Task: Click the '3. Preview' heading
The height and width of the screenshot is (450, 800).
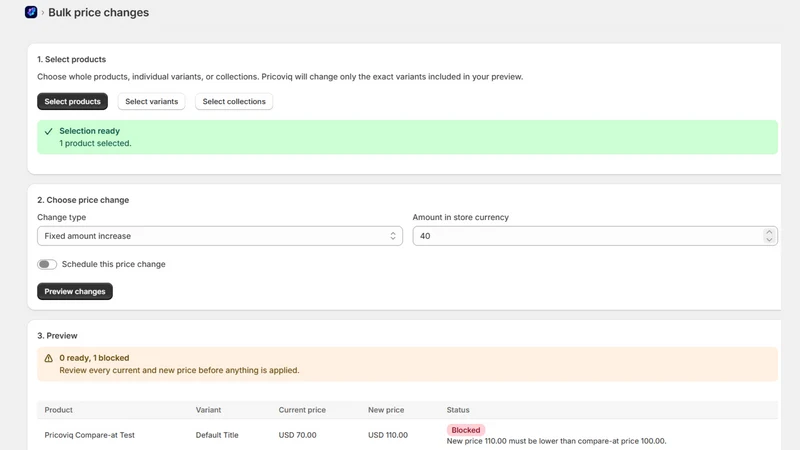Action: (x=57, y=336)
